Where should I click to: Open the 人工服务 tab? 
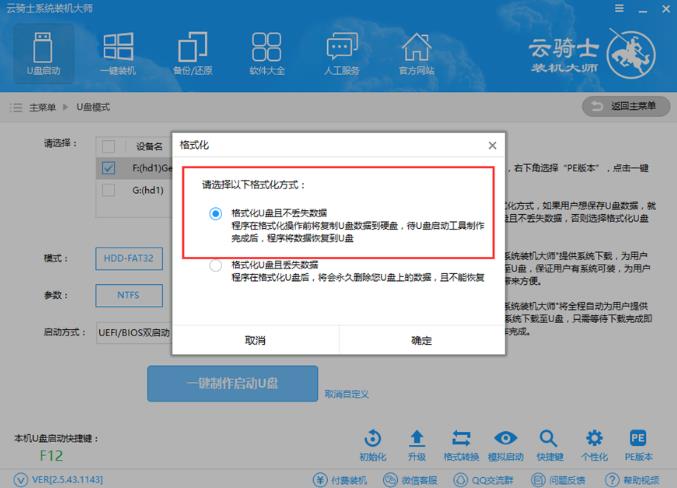(x=342, y=54)
